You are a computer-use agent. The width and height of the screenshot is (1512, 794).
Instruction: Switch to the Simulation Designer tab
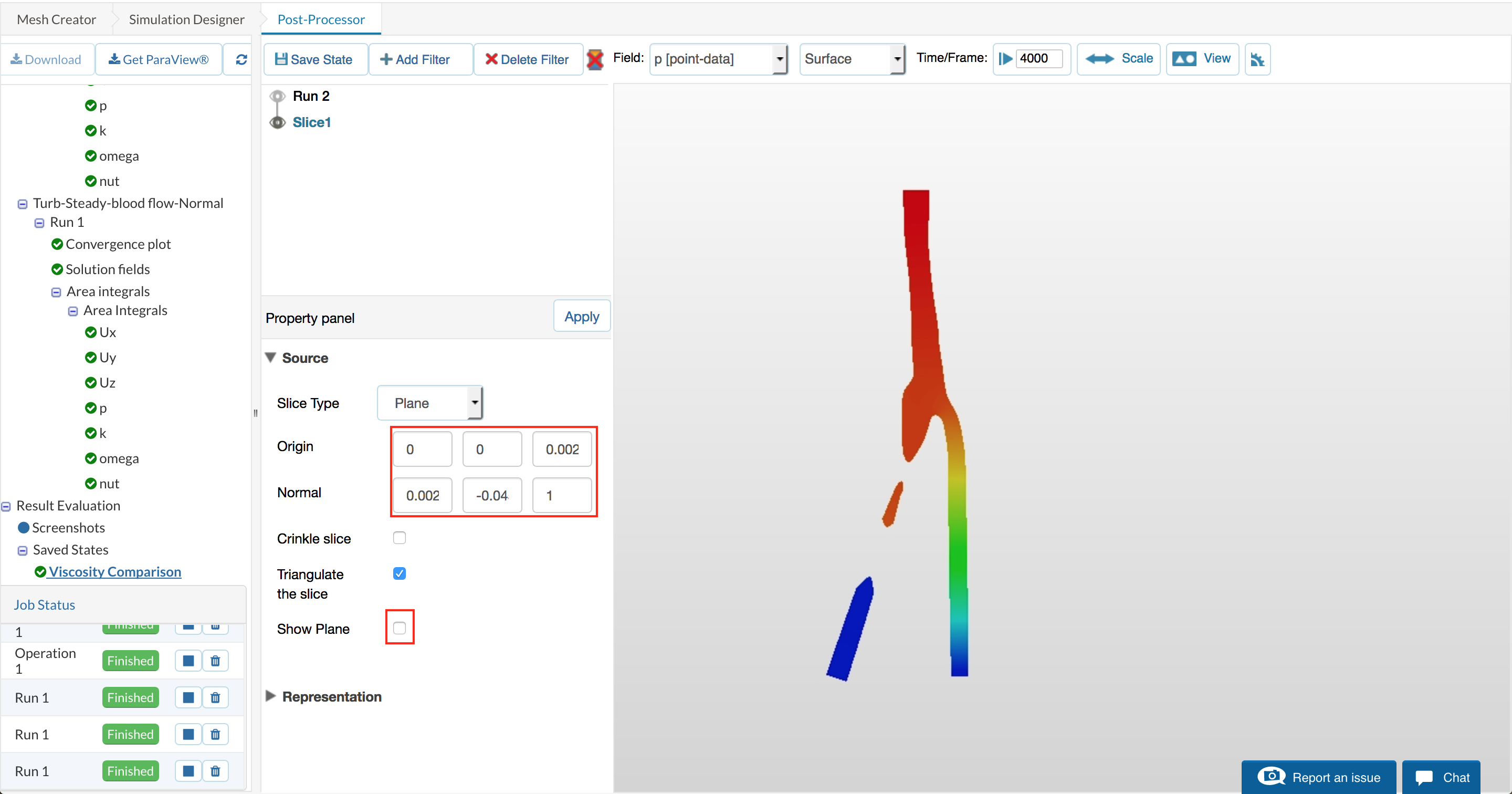click(x=186, y=19)
